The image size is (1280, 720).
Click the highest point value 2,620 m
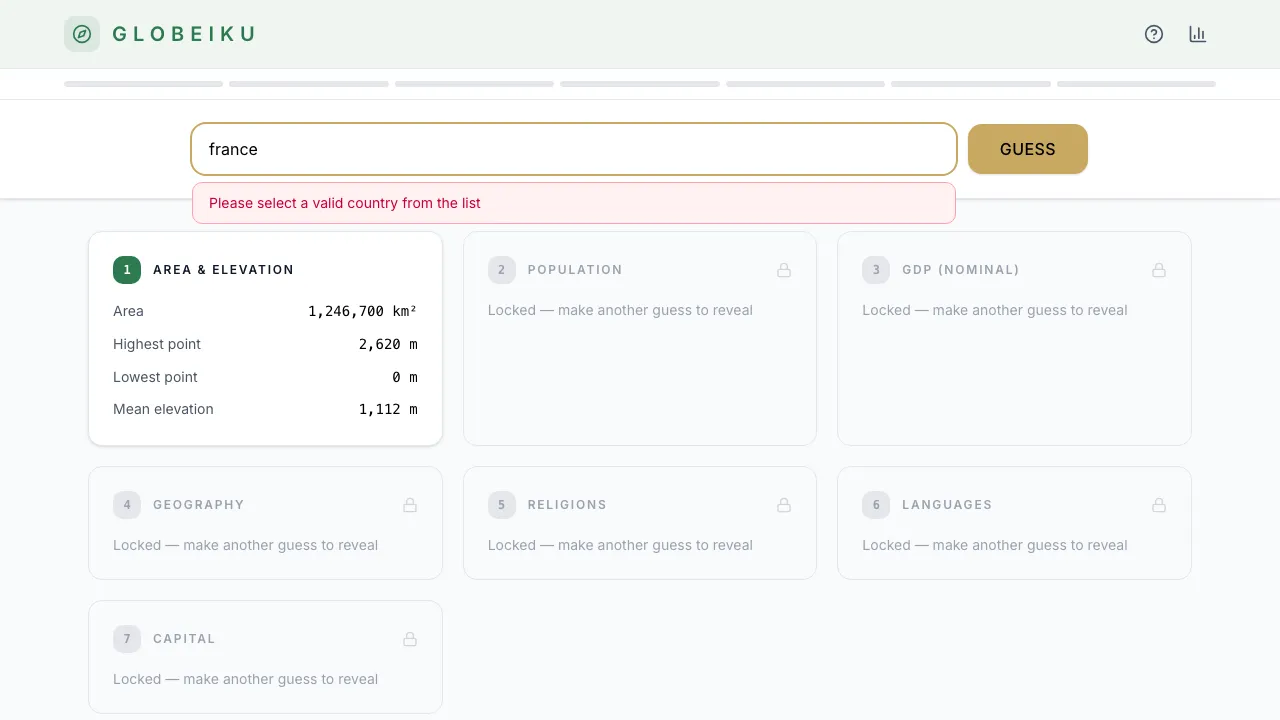[x=388, y=344]
